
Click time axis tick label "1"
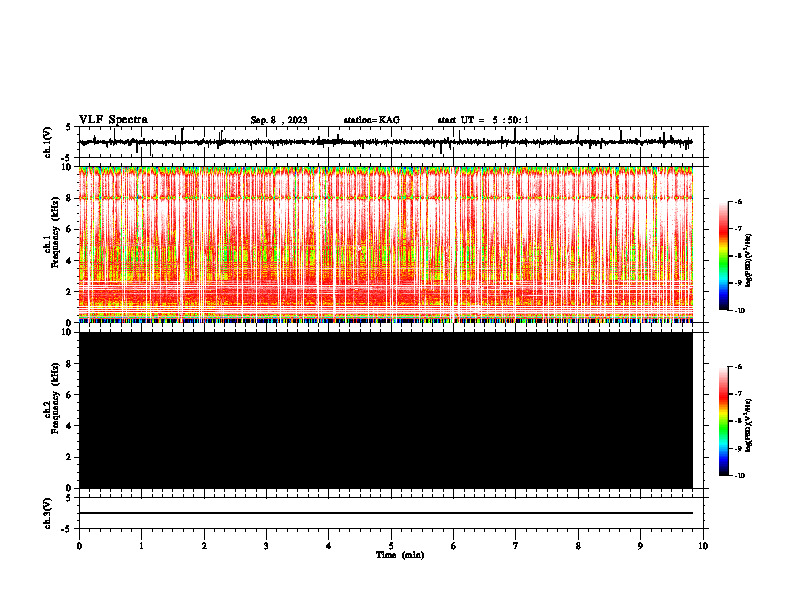point(141,546)
